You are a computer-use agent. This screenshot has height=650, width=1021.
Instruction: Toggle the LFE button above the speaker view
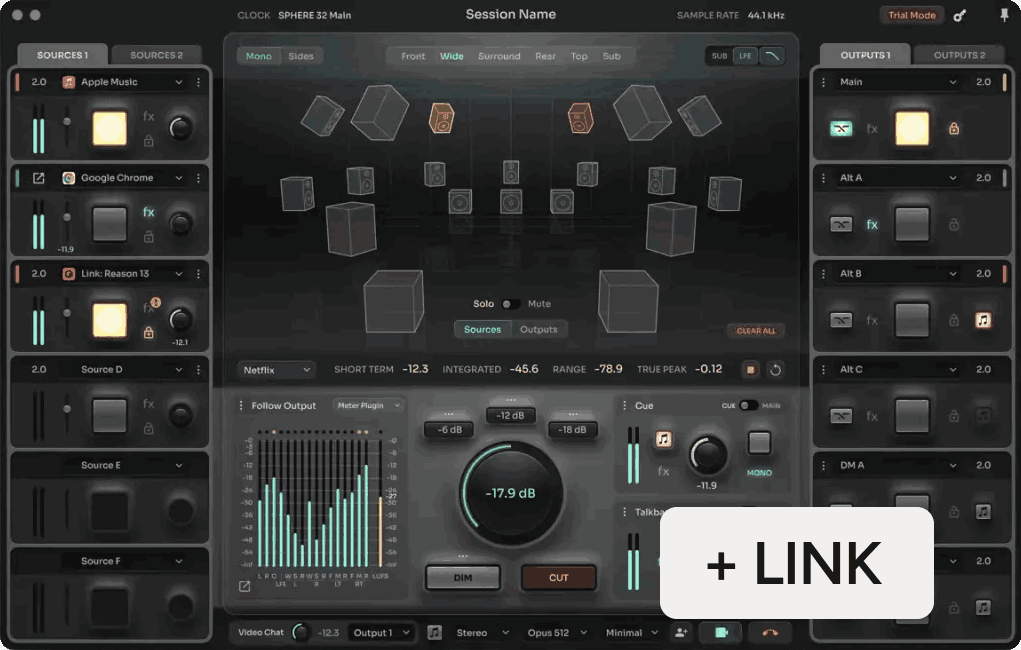743,57
